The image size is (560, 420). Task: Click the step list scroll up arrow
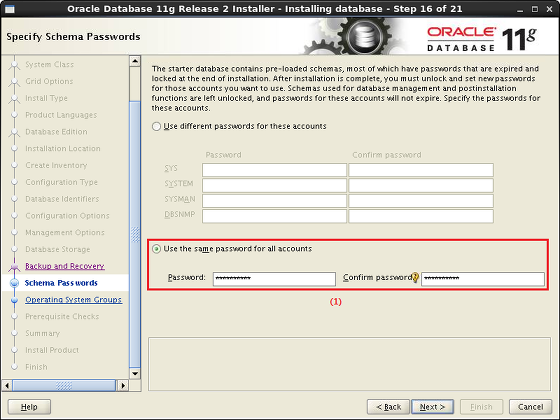point(135,61)
